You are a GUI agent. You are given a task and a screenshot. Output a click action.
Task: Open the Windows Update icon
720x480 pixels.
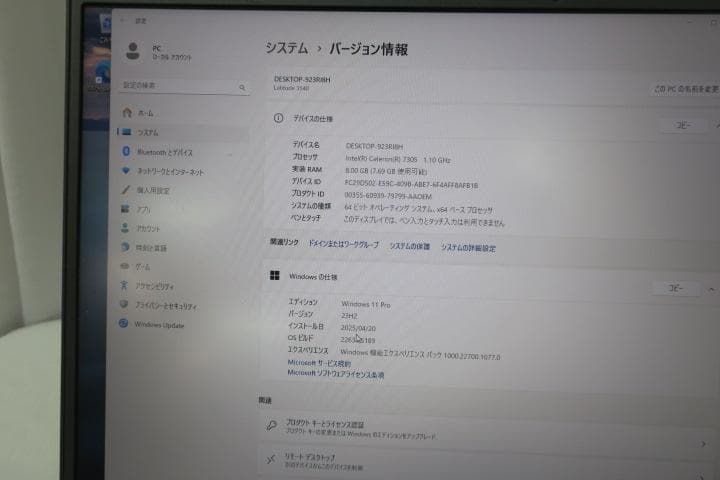point(124,323)
